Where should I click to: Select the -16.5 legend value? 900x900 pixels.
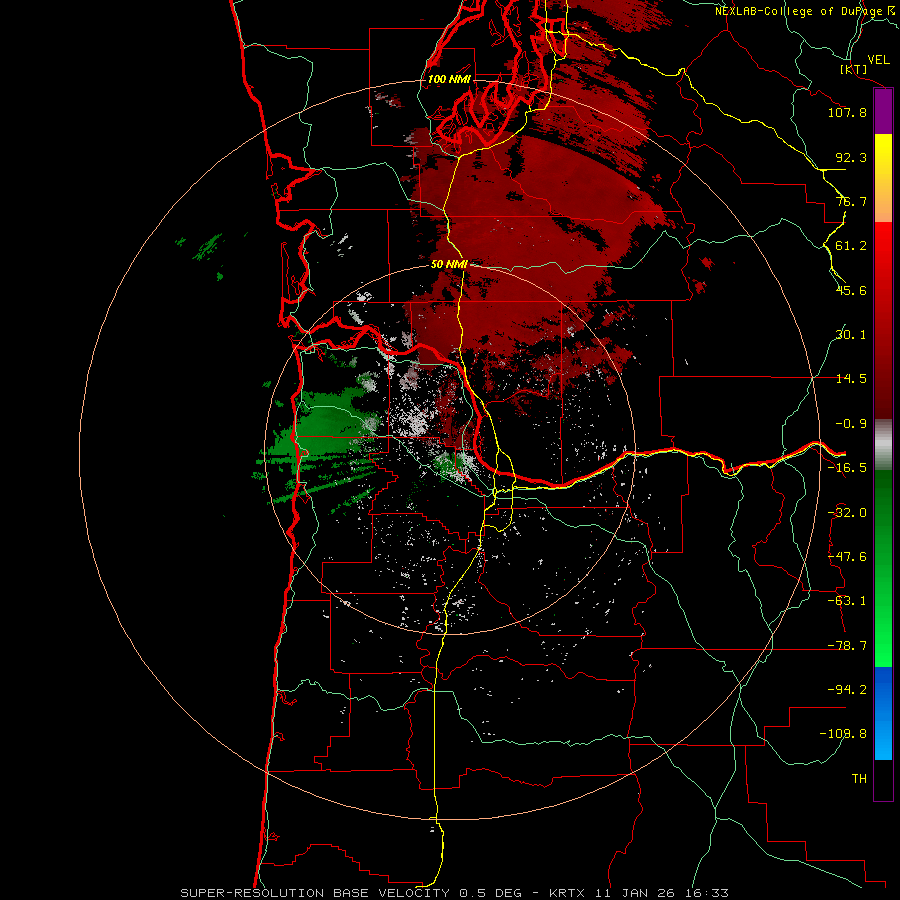tap(847, 468)
